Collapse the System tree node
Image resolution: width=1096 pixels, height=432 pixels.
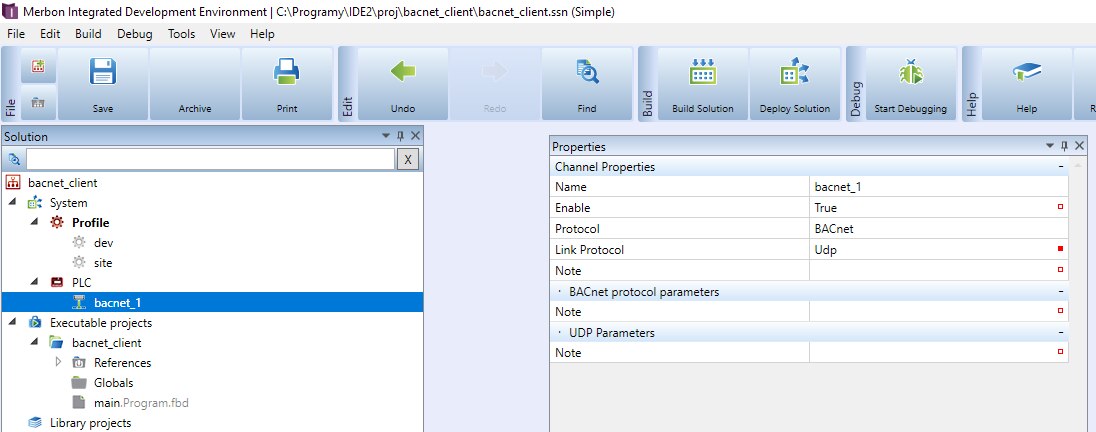click(13, 203)
